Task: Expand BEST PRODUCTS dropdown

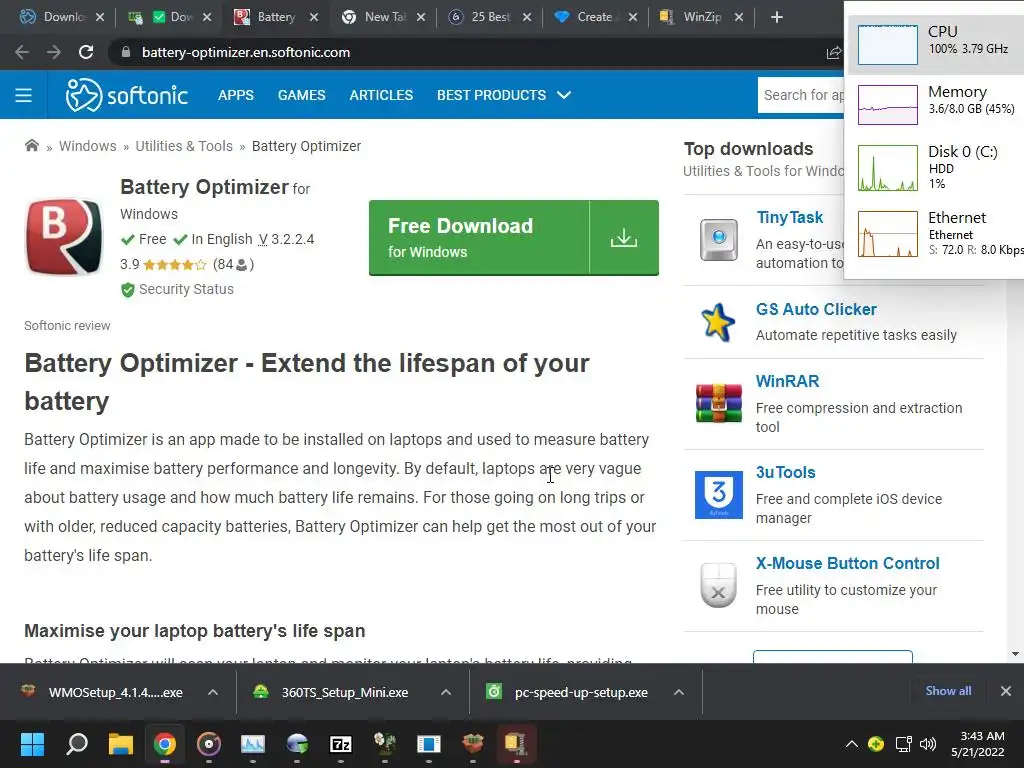Action: point(504,95)
